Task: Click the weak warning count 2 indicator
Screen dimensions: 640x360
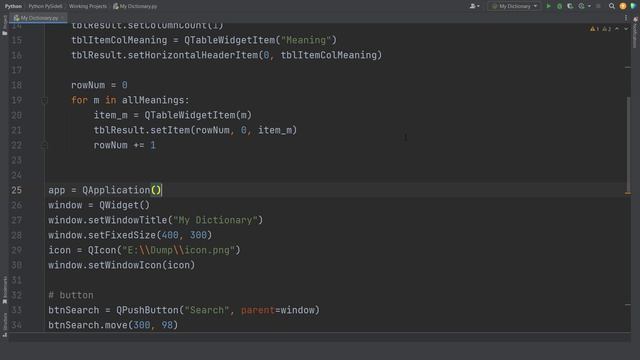Action: [x=607, y=29]
